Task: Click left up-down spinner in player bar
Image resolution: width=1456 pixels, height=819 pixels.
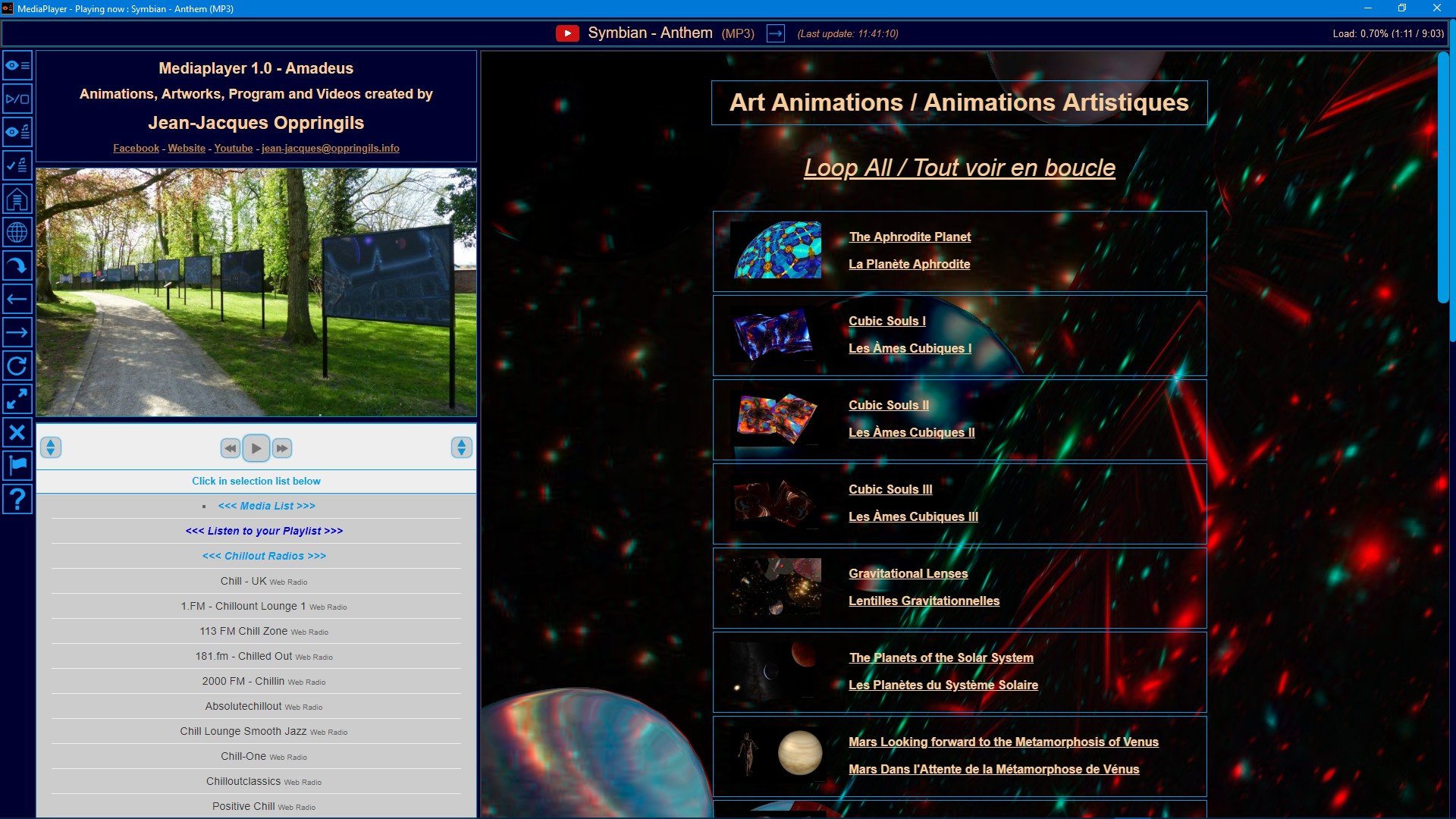Action: [x=51, y=447]
